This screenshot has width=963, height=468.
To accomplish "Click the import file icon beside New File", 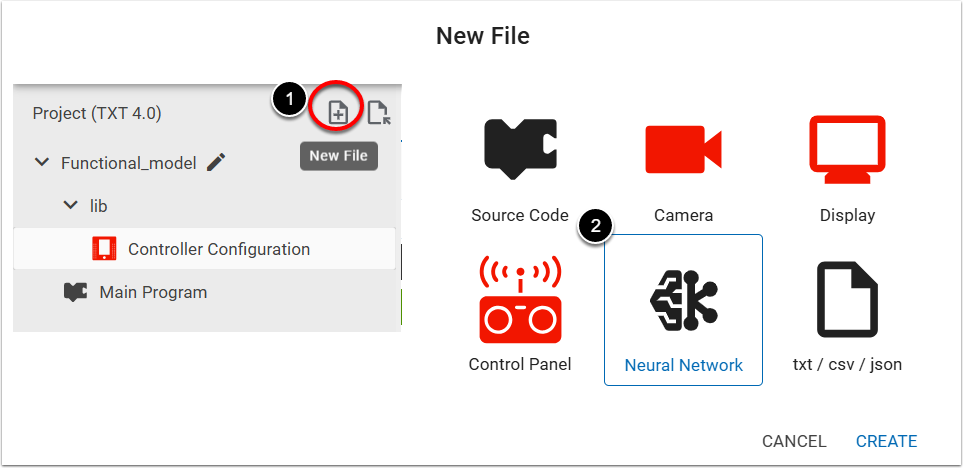I will 378,113.
